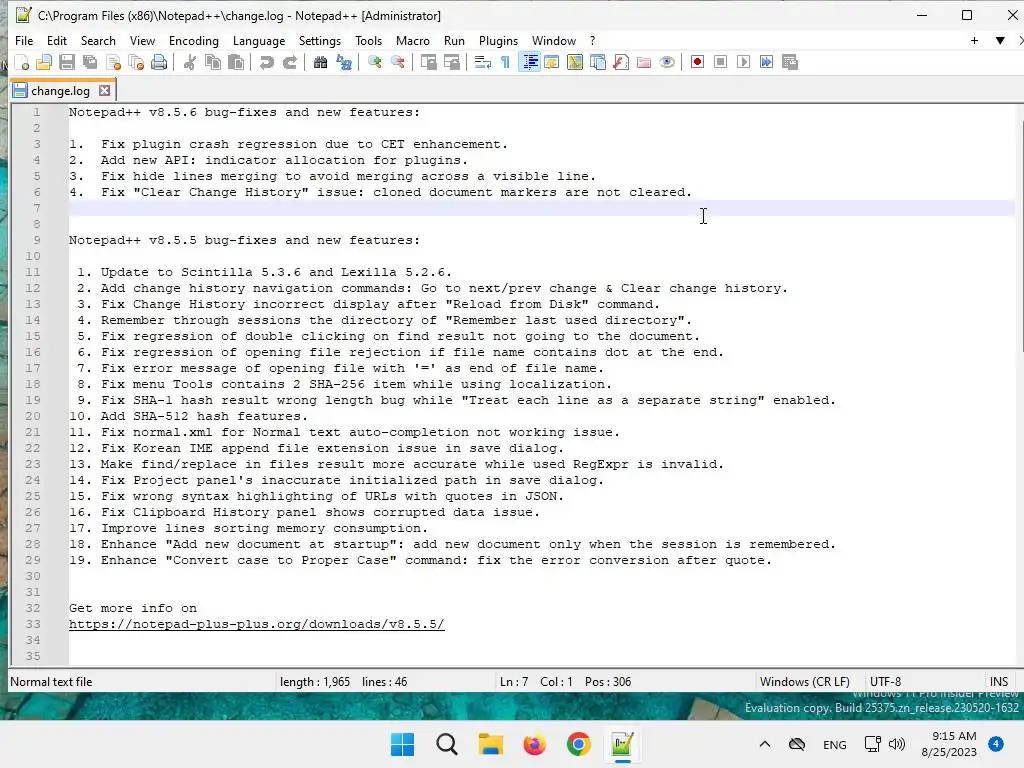Print the document using printer icon

point(159,62)
